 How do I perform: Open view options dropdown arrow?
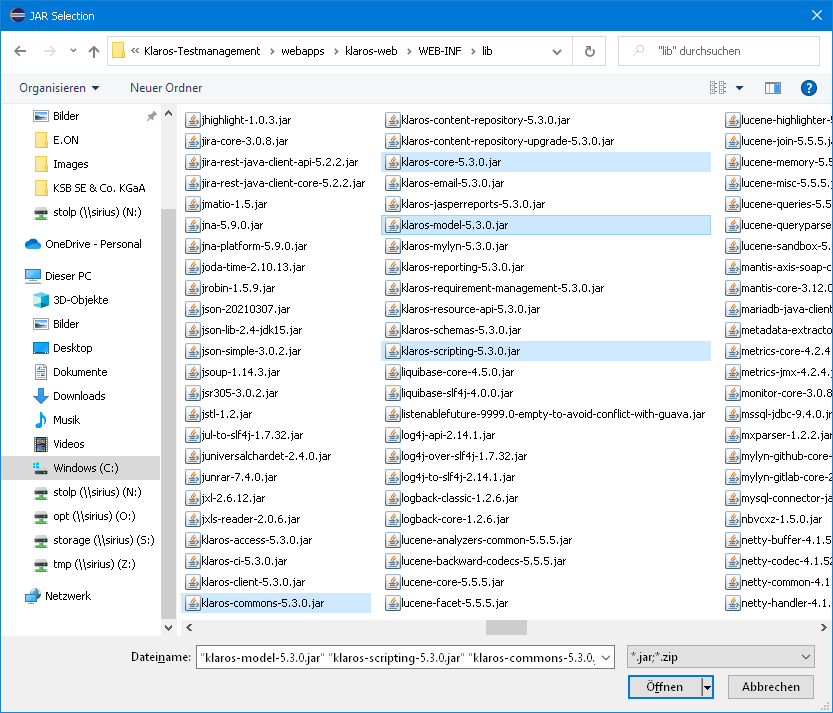739,88
